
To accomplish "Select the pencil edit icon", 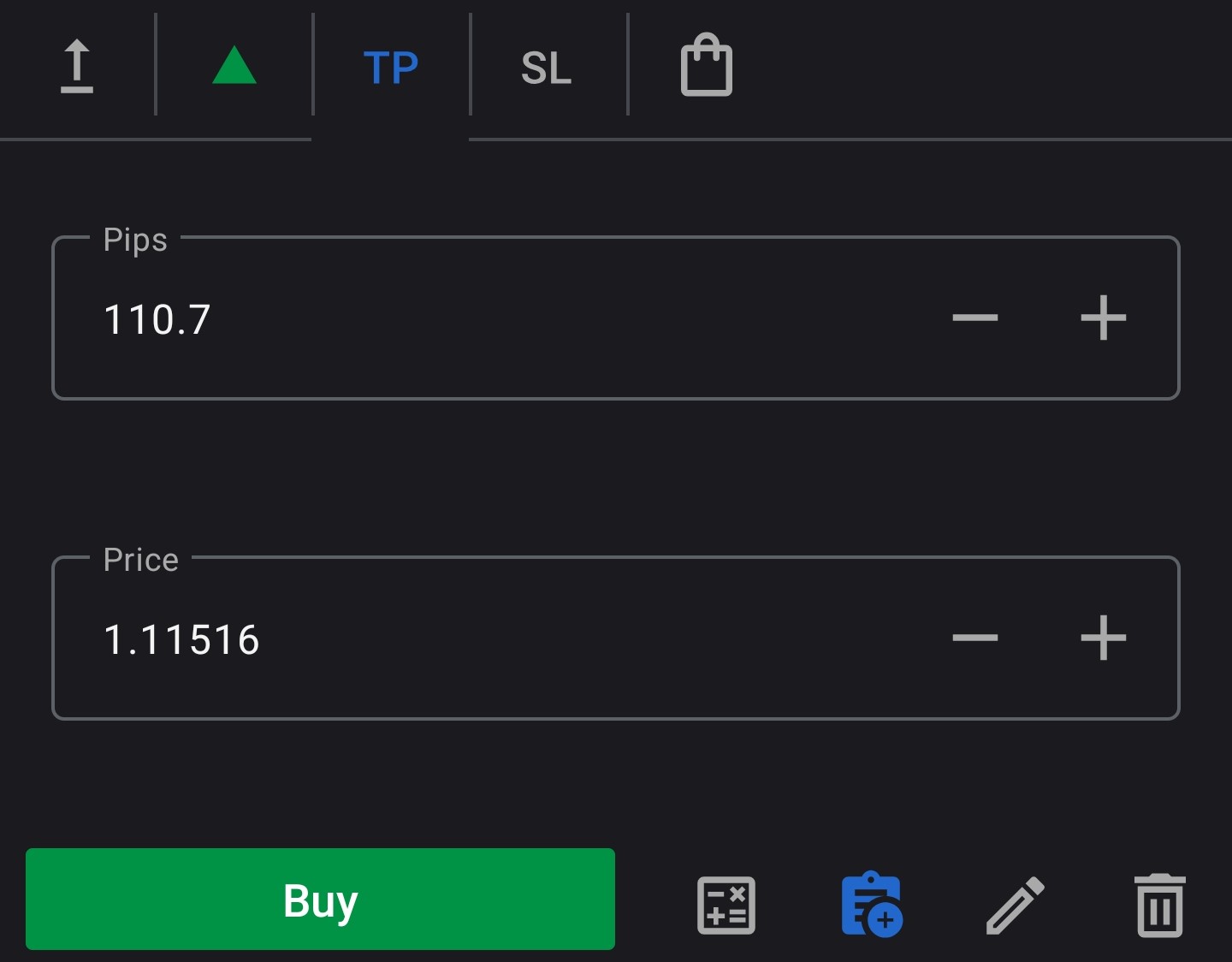I will 1016,906.
